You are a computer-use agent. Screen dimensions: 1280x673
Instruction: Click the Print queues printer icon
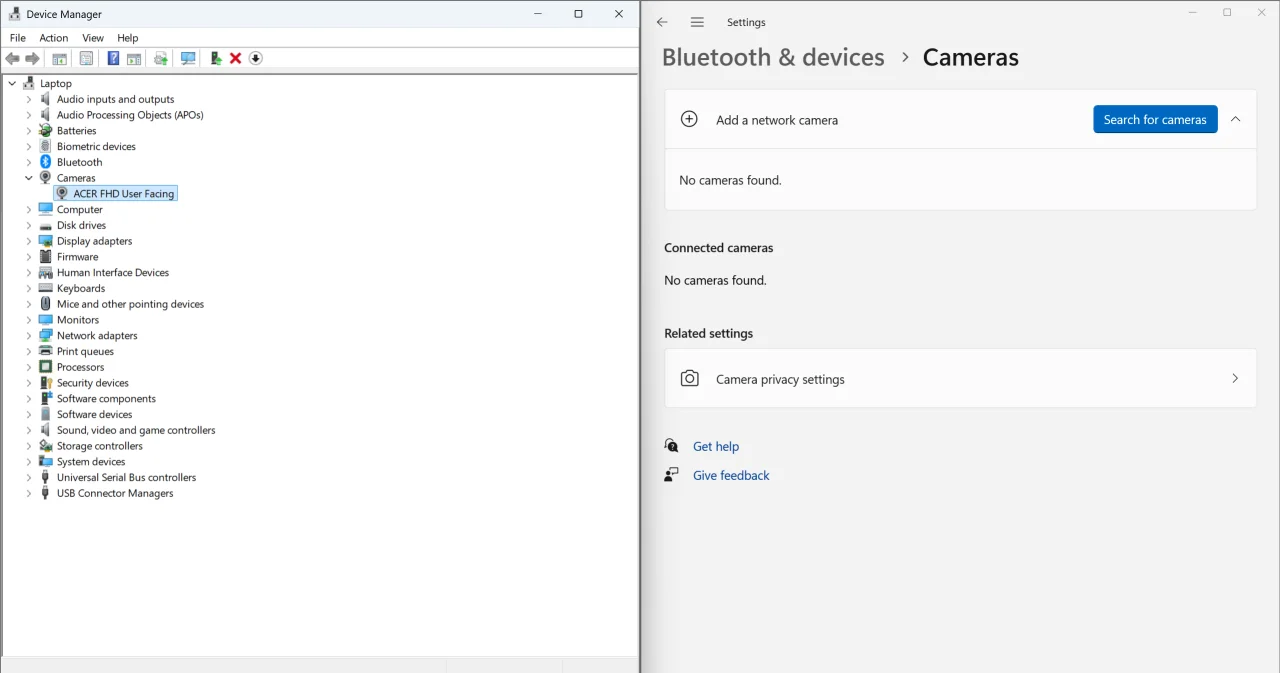pos(46,351)
